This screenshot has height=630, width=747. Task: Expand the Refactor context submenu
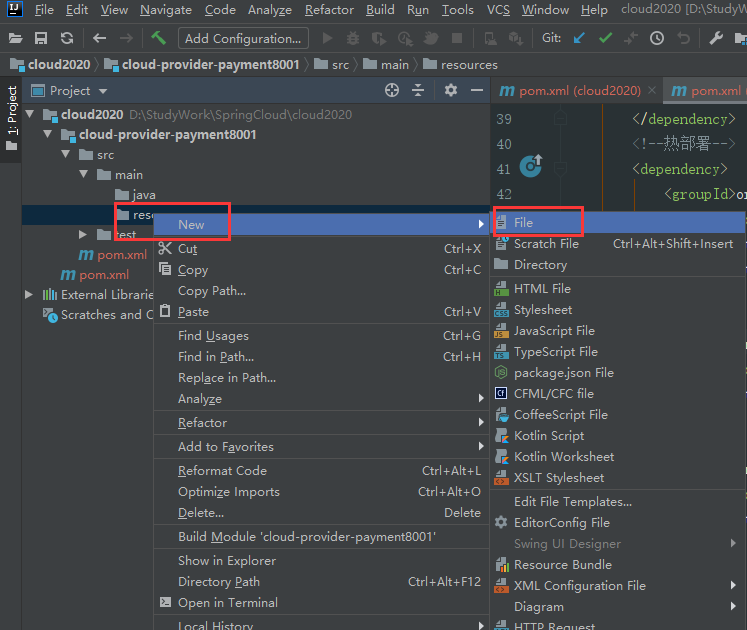tap(321, 423)
